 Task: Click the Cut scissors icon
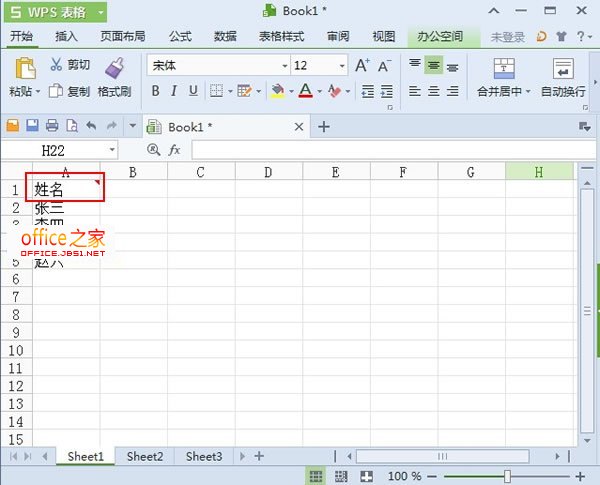pos(56,64)
